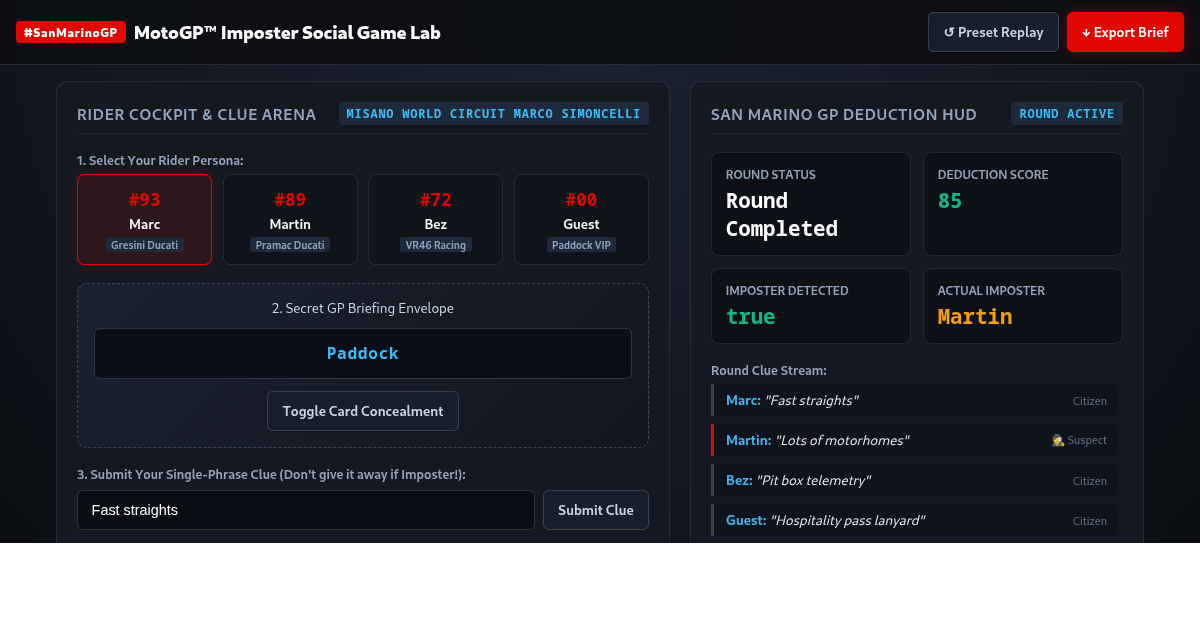Image resolution: width=1200 pixels, height=630 pixels.
Task: Select the #72 Bez rider persona
Action: coord(435,219)
